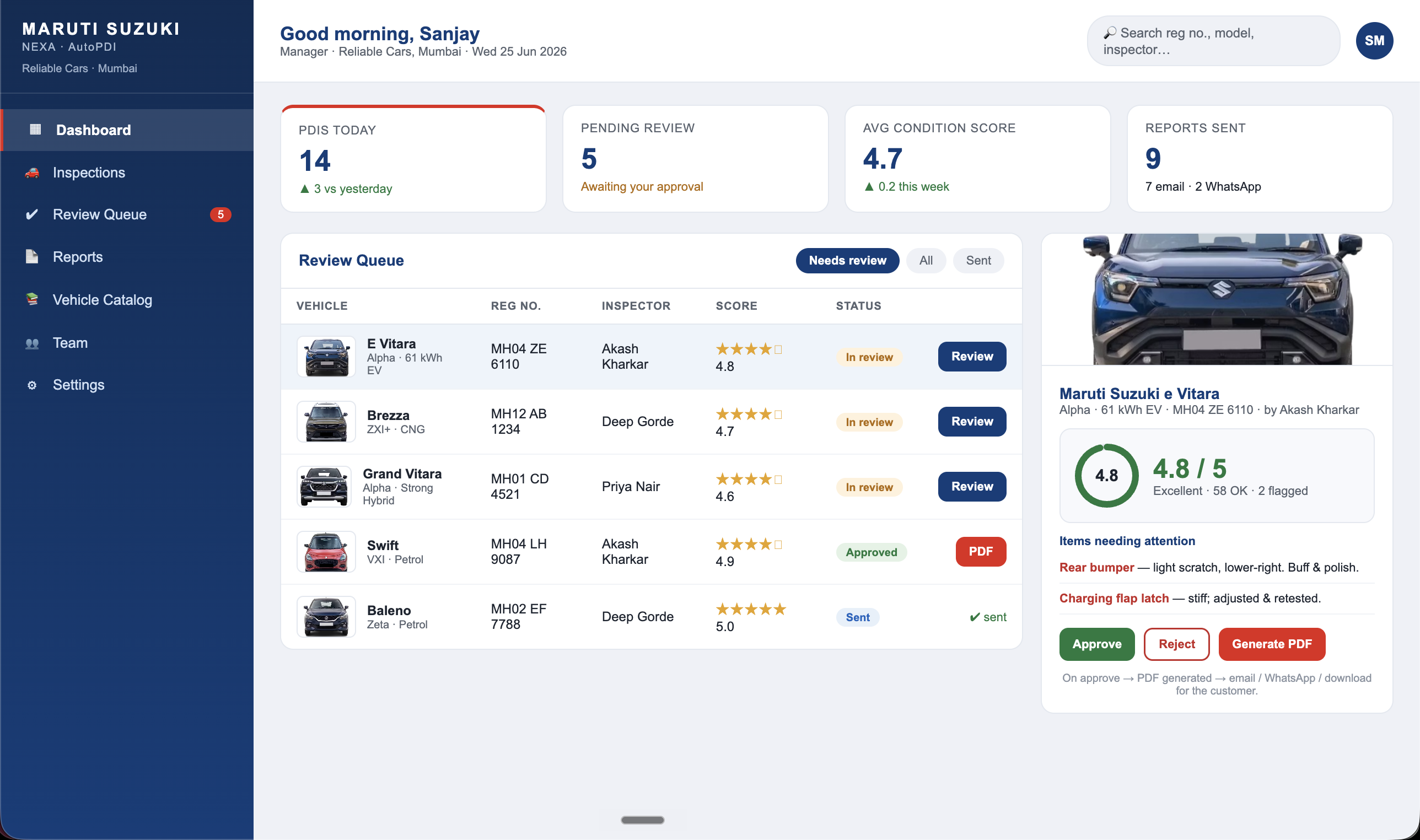Click the red 5 badge on Review Queue
1420x840 pixels.
coord(220,214)
